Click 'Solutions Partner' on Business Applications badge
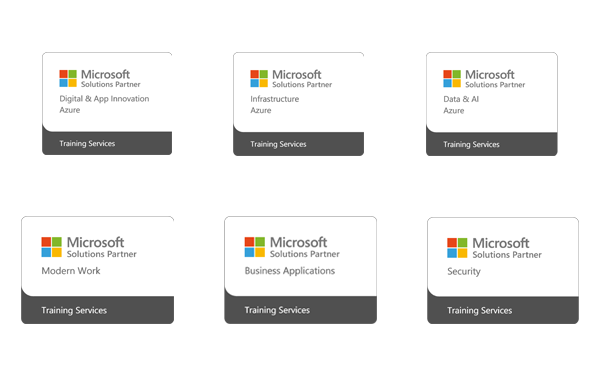Viewport: 600px width, 371px height. pyautogui.click(x=305, y=254)
